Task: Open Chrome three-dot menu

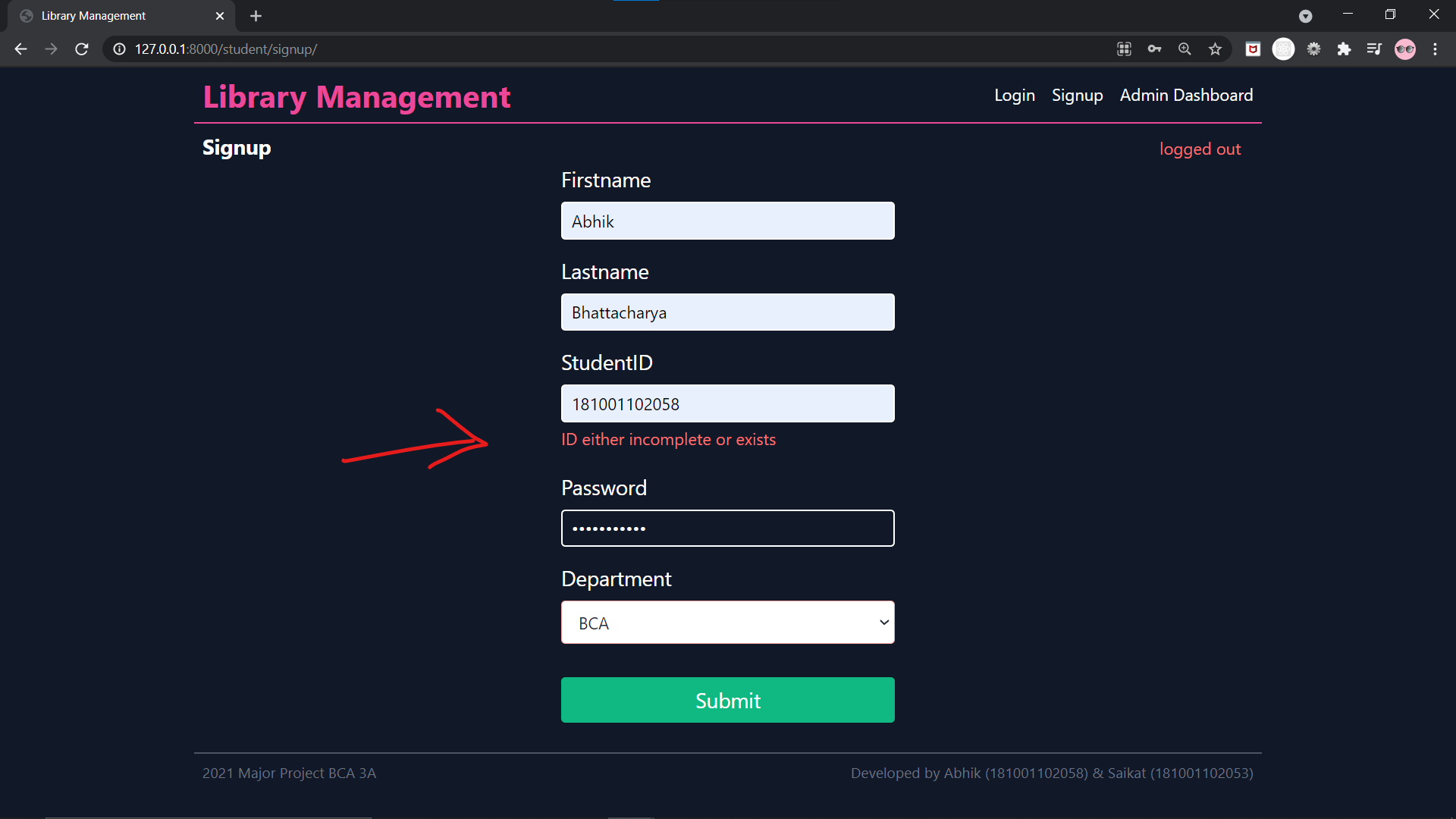Action: (1435, 49)
